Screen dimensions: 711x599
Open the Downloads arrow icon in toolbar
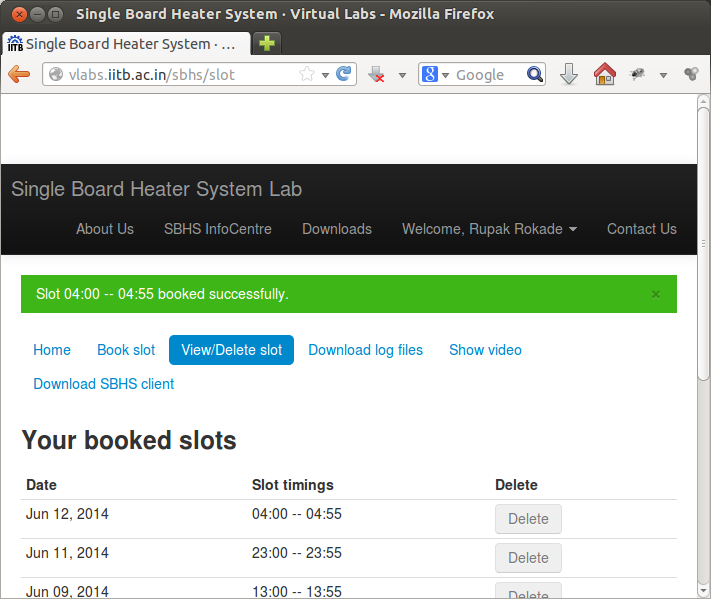pos(569,75)
